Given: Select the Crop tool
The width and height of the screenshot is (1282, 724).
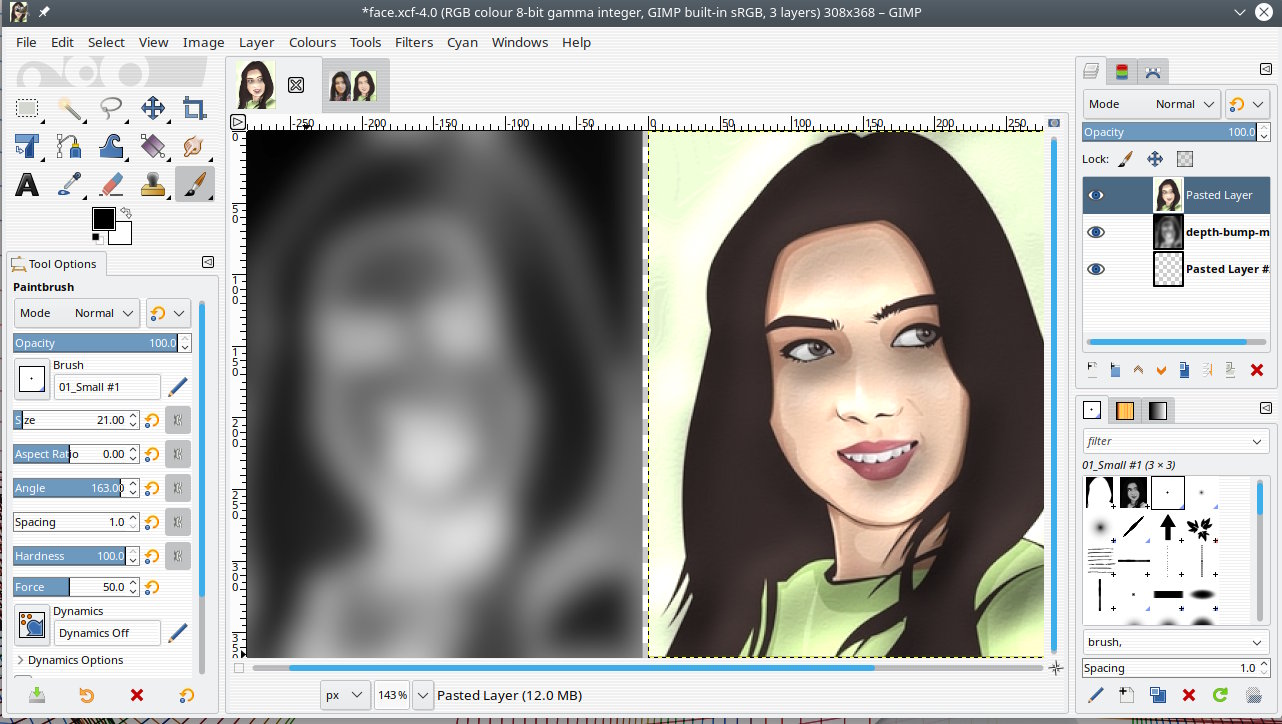Looking at the screenshot, I should (195, 108).
